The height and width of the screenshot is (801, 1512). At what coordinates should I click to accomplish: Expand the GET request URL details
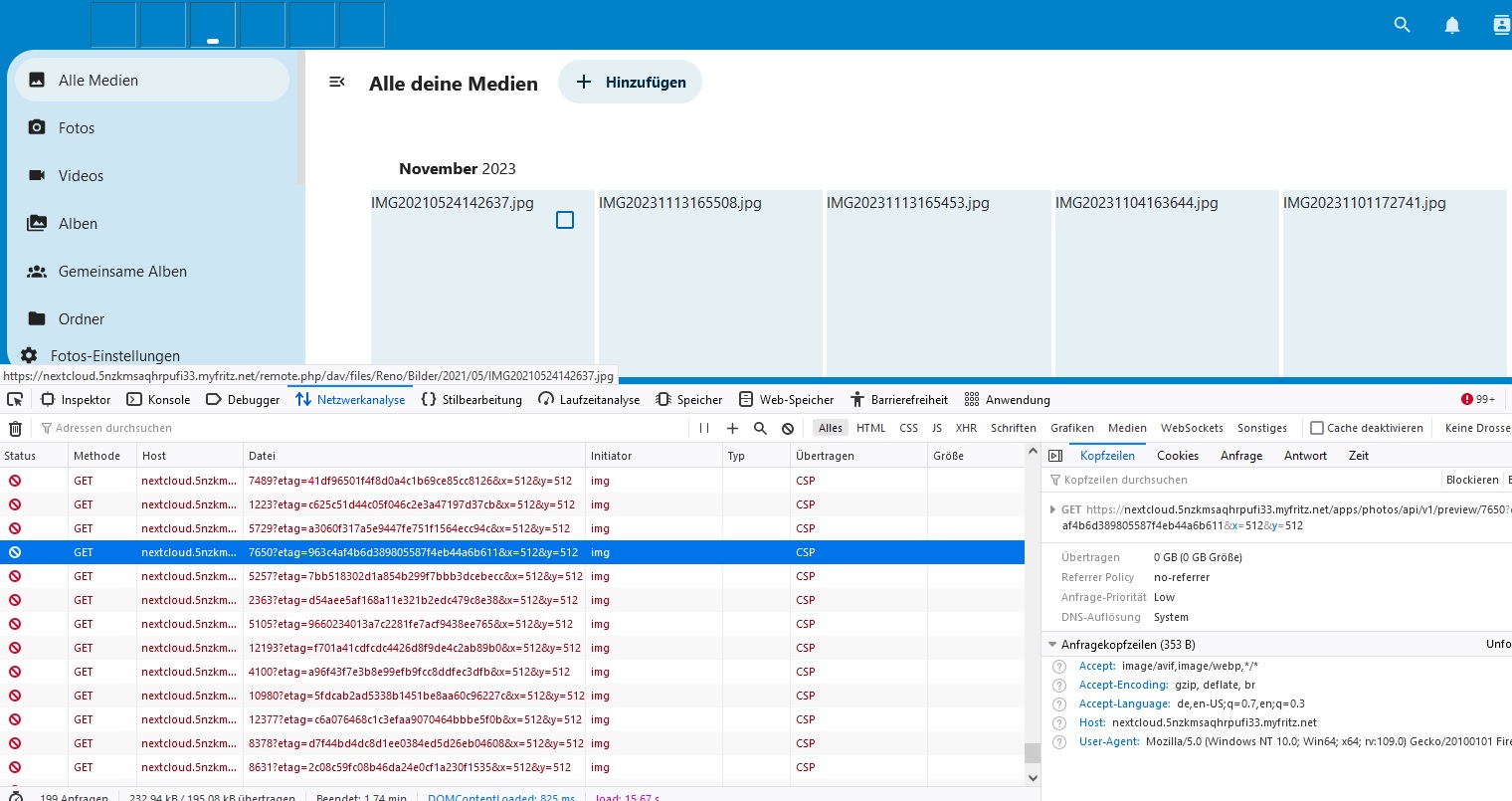[x=1053, y=509]
